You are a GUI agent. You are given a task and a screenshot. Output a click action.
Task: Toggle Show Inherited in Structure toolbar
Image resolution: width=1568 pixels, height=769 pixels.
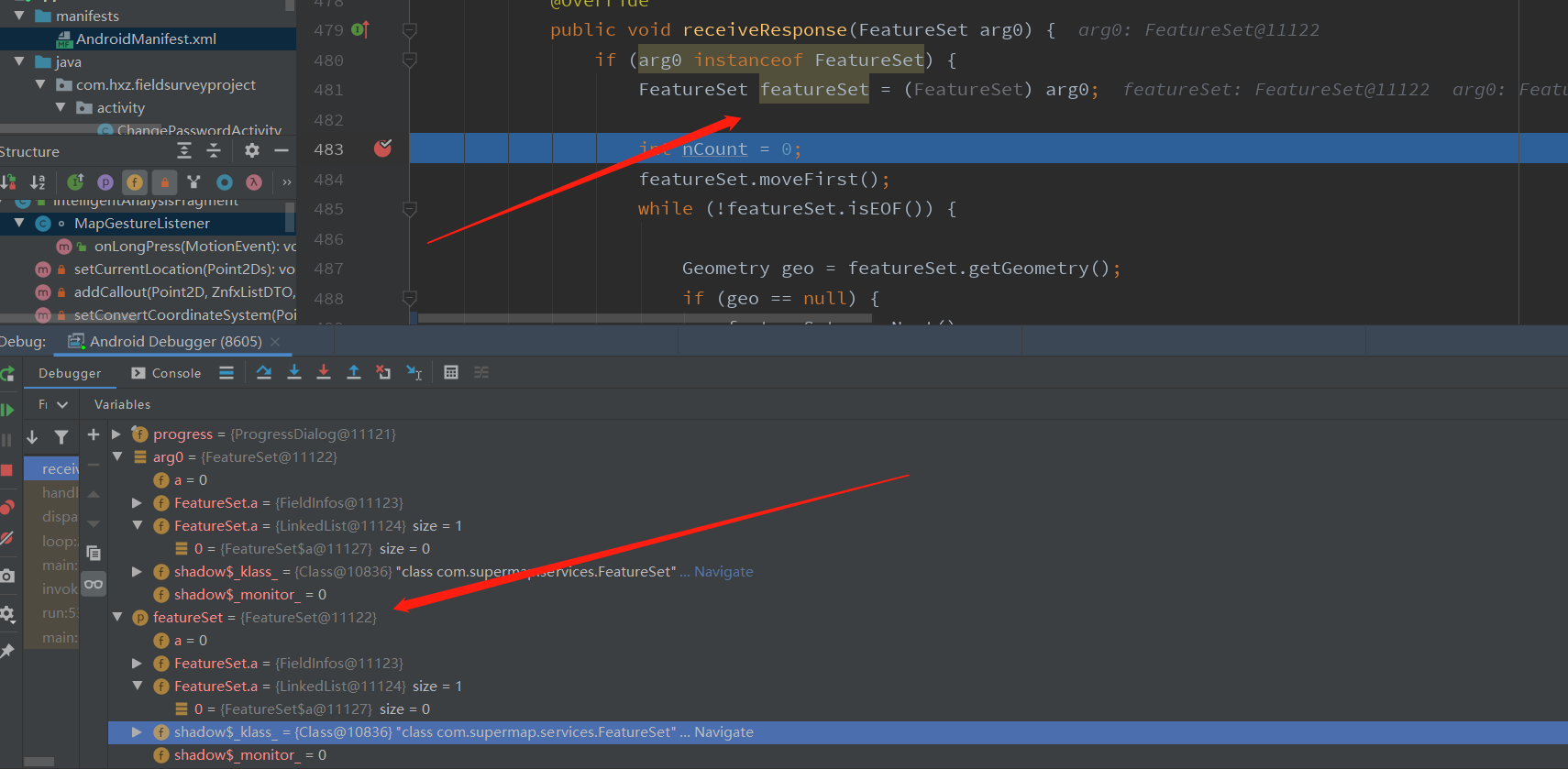tap(75, 182)
